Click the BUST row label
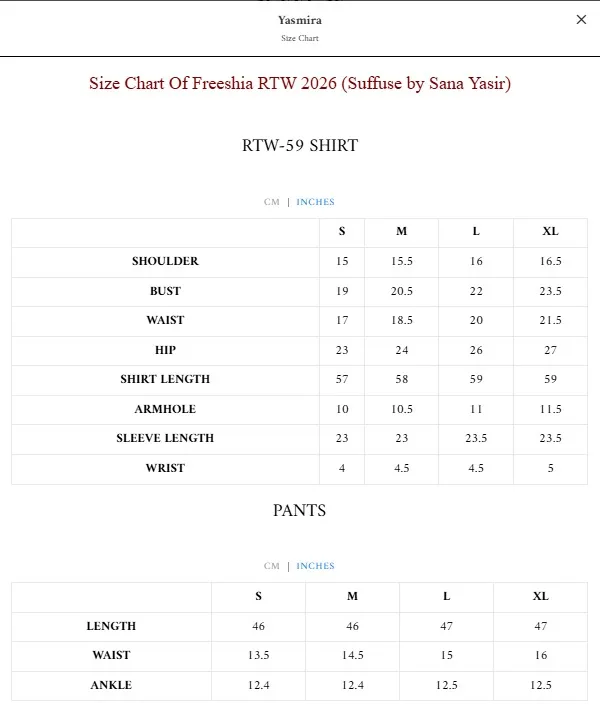Viewport: 600px width, 712px height. tap(165, 291)
